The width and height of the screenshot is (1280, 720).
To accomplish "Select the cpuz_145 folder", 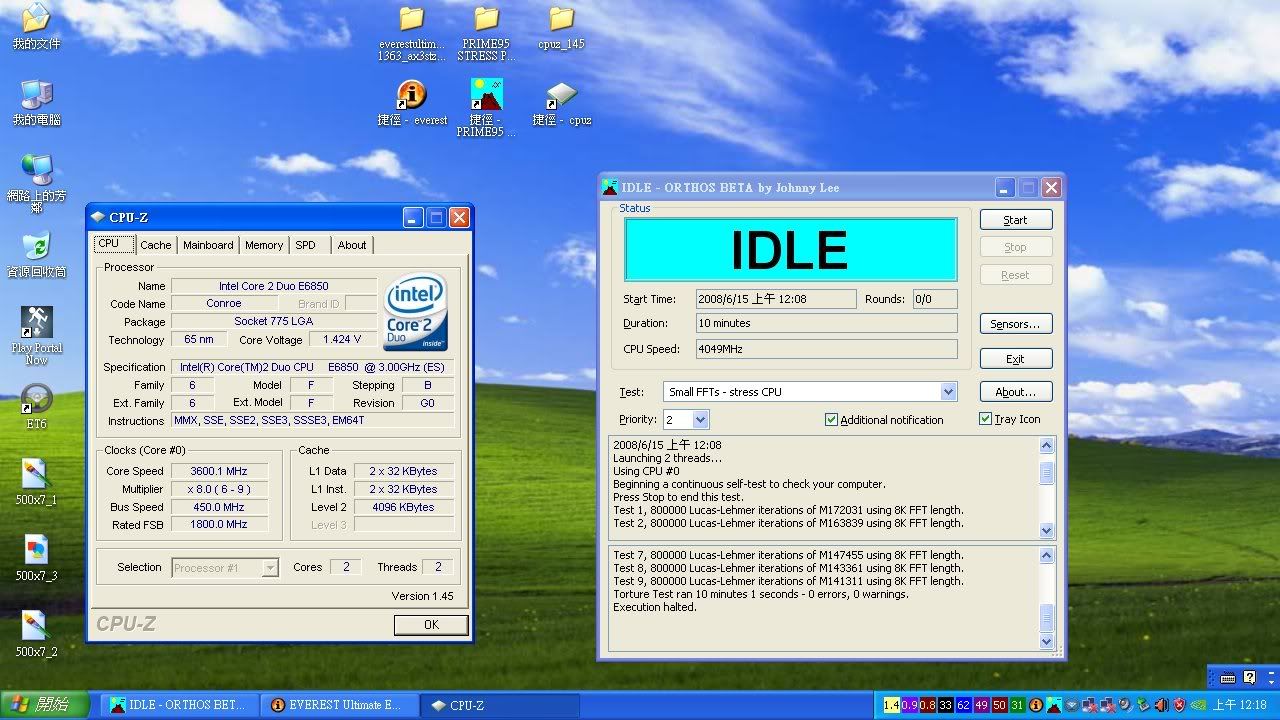I will click(561, 27).
